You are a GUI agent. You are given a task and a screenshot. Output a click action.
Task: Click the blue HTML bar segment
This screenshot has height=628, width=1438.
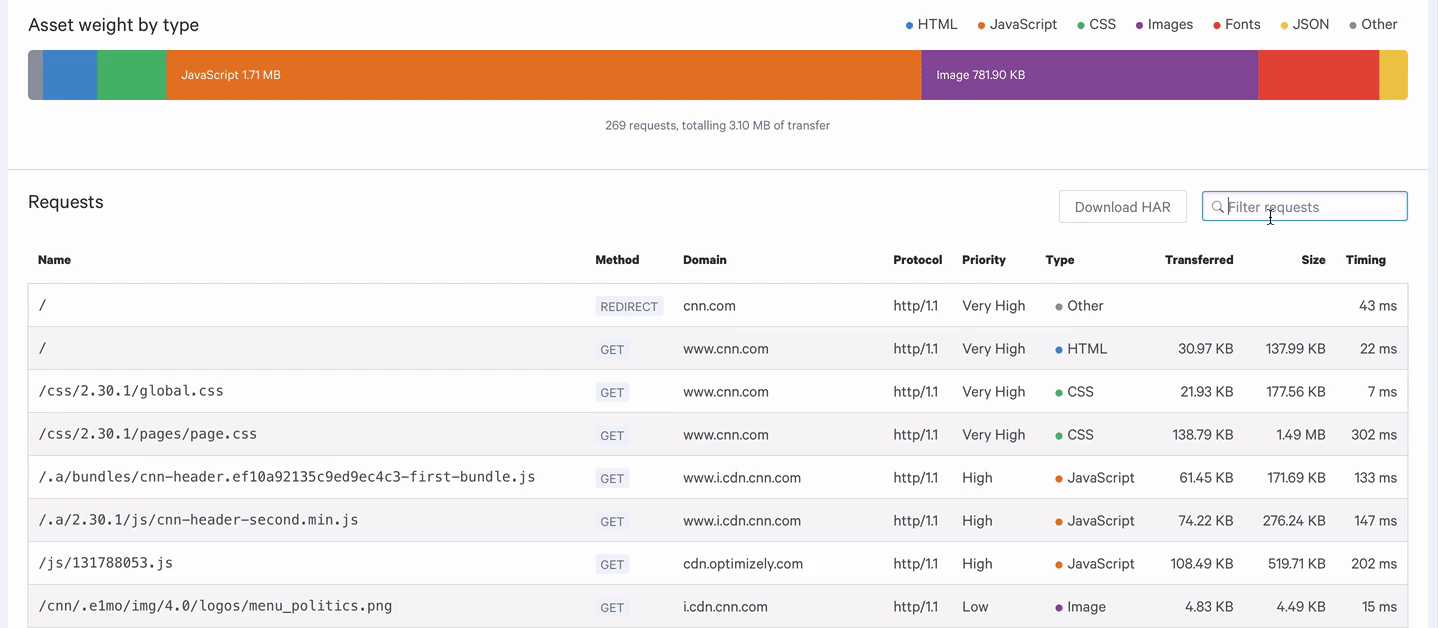click(70, 75)
